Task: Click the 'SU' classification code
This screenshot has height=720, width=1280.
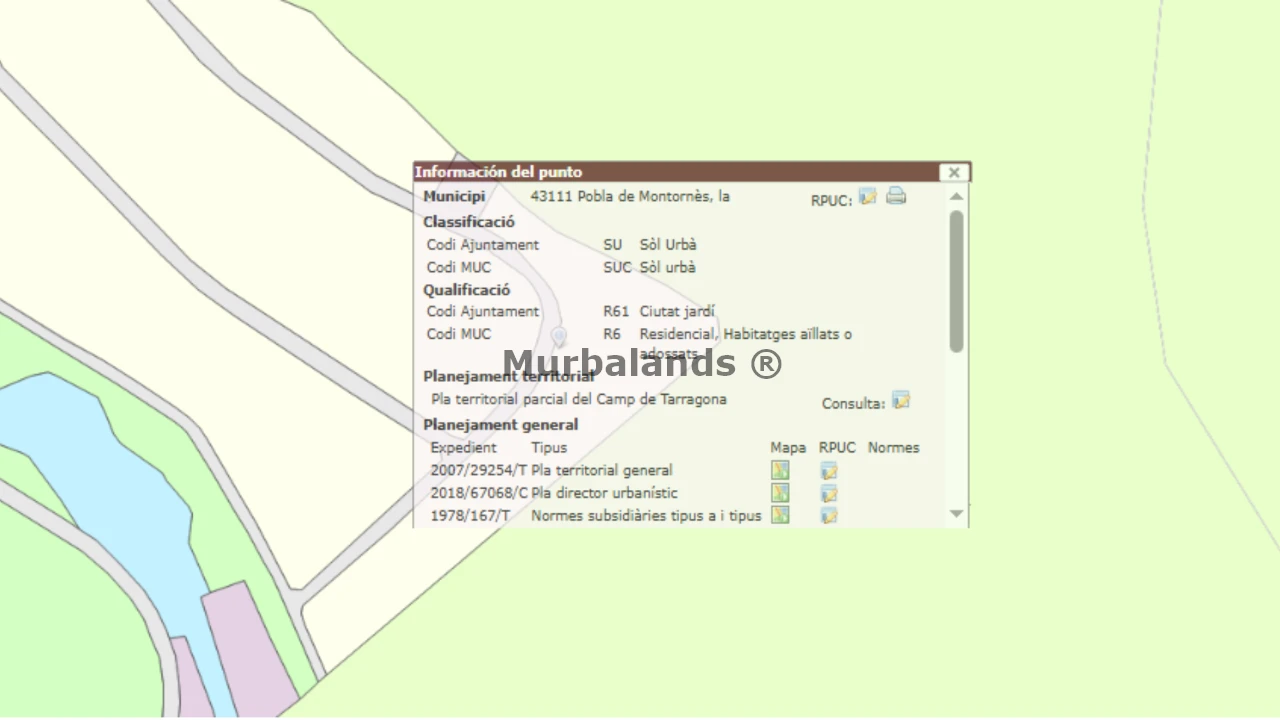Action: coord(612,245)
